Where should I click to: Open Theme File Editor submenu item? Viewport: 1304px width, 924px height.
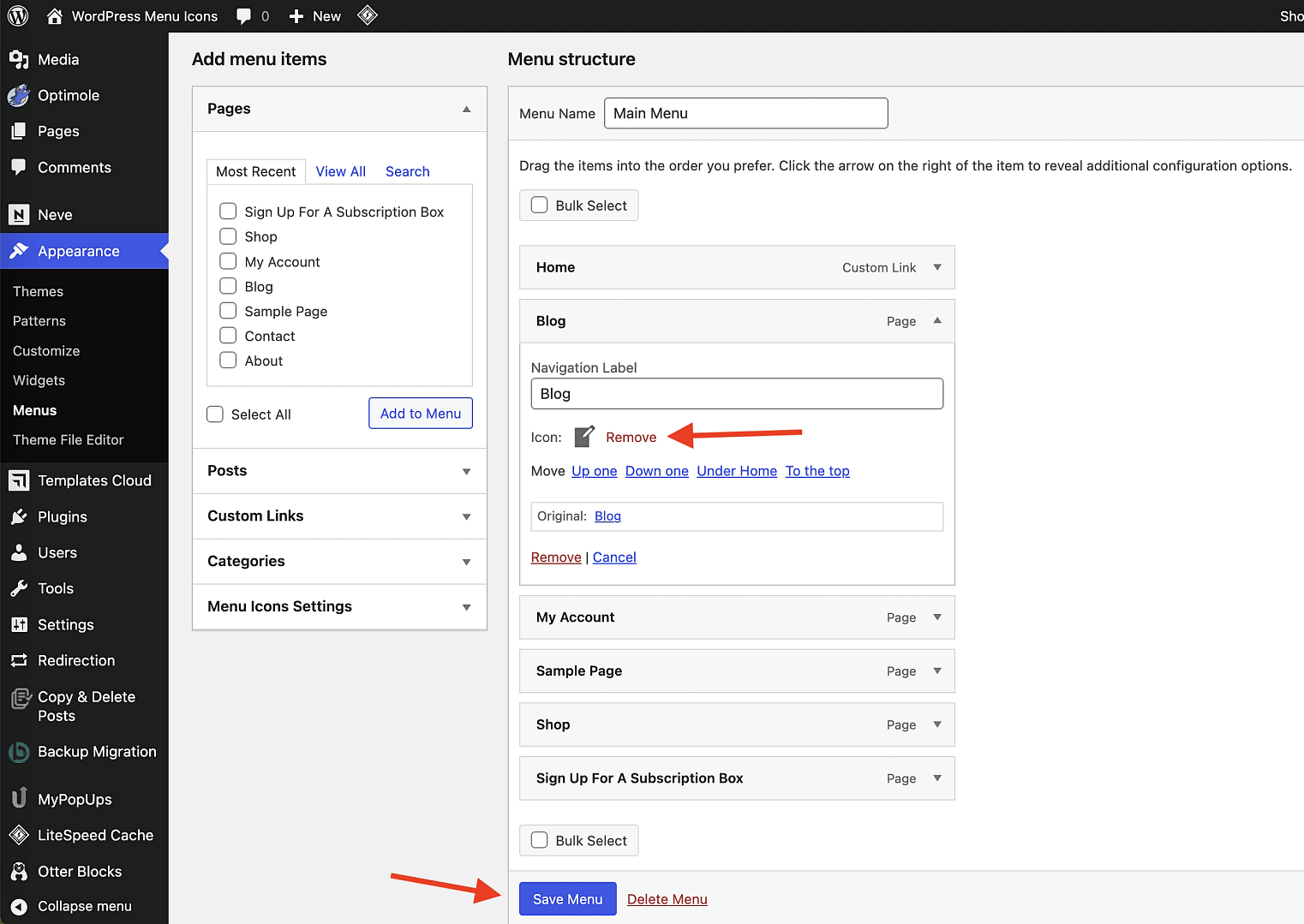[x=69, y=439]
